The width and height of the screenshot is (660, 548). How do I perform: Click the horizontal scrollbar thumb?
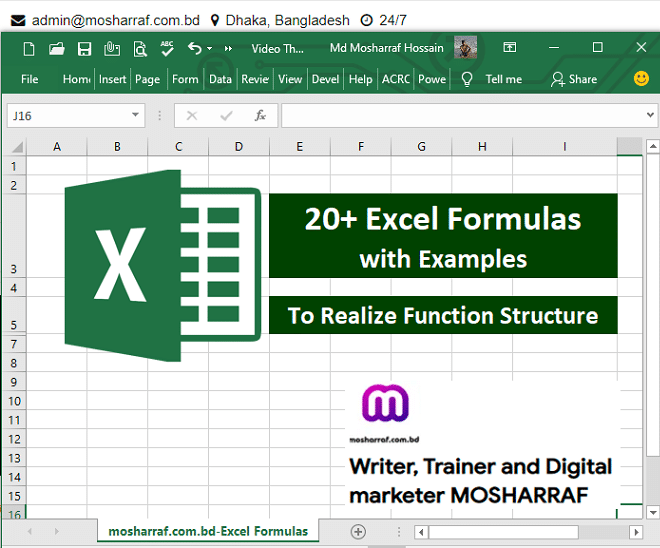click(x=503, y=532)
